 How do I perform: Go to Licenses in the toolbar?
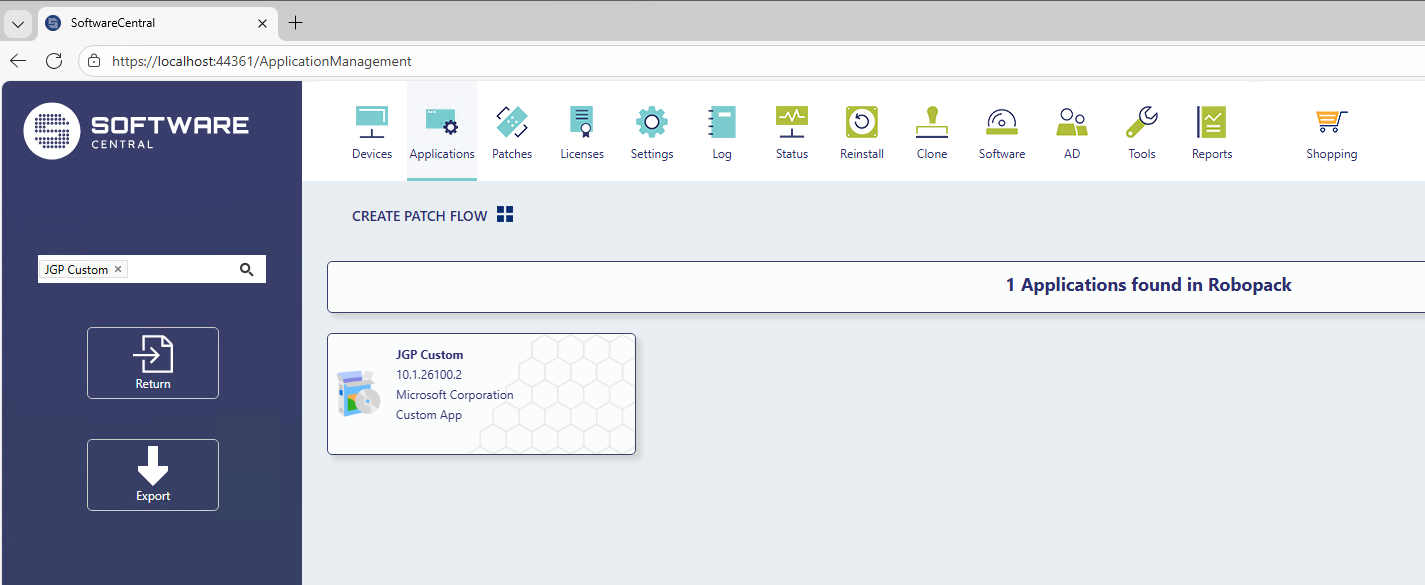pyautogui.click(x=582, y=123)
